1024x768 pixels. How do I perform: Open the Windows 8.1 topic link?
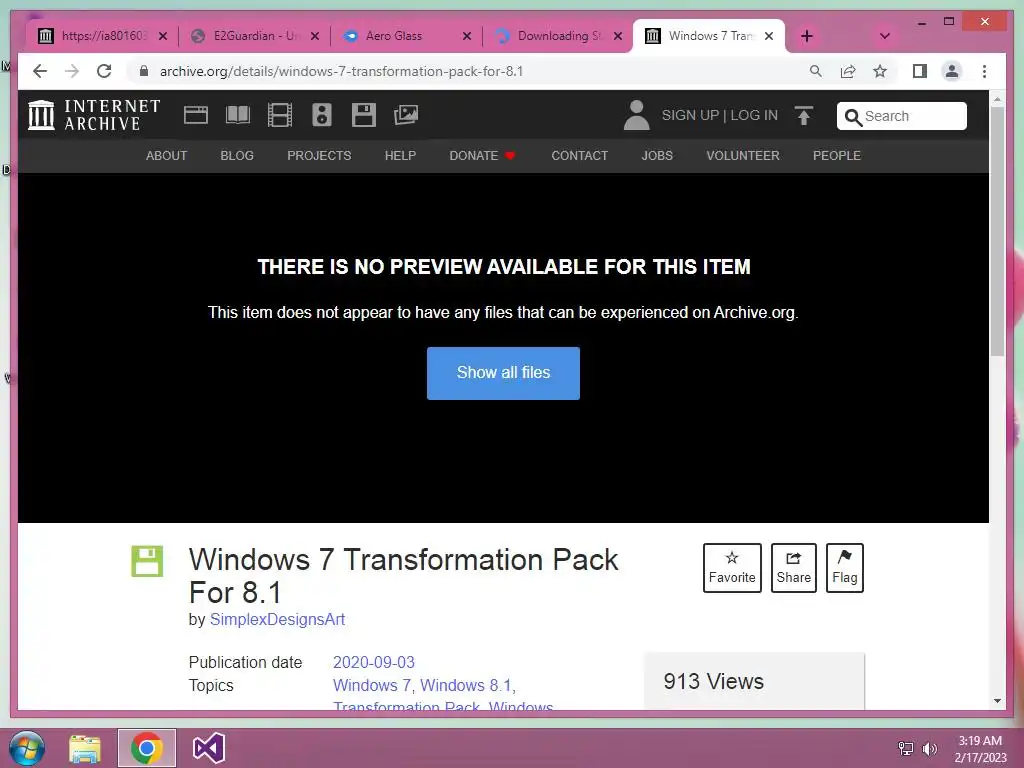click(466, 685)
